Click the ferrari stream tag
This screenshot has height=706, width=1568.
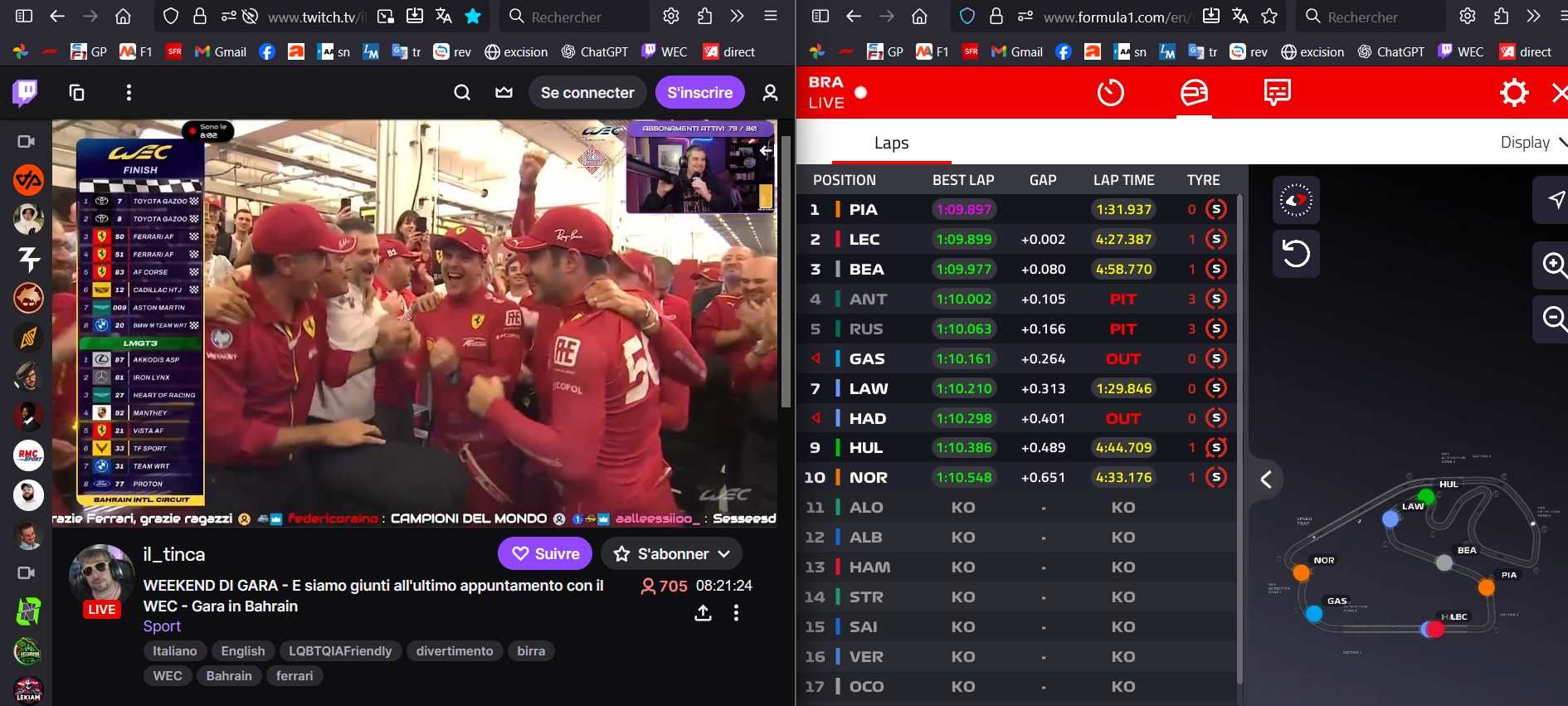point(294,675)
